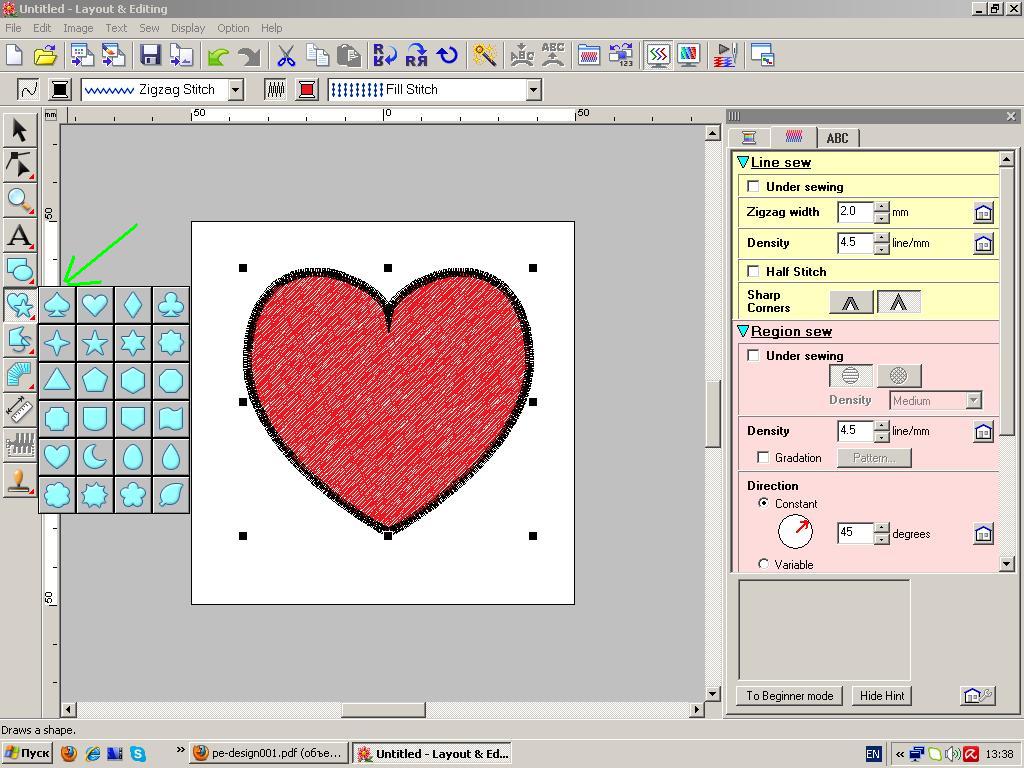Click the red region color swatch
Viewport: 1024px width, 768px height.
(307, 89)
